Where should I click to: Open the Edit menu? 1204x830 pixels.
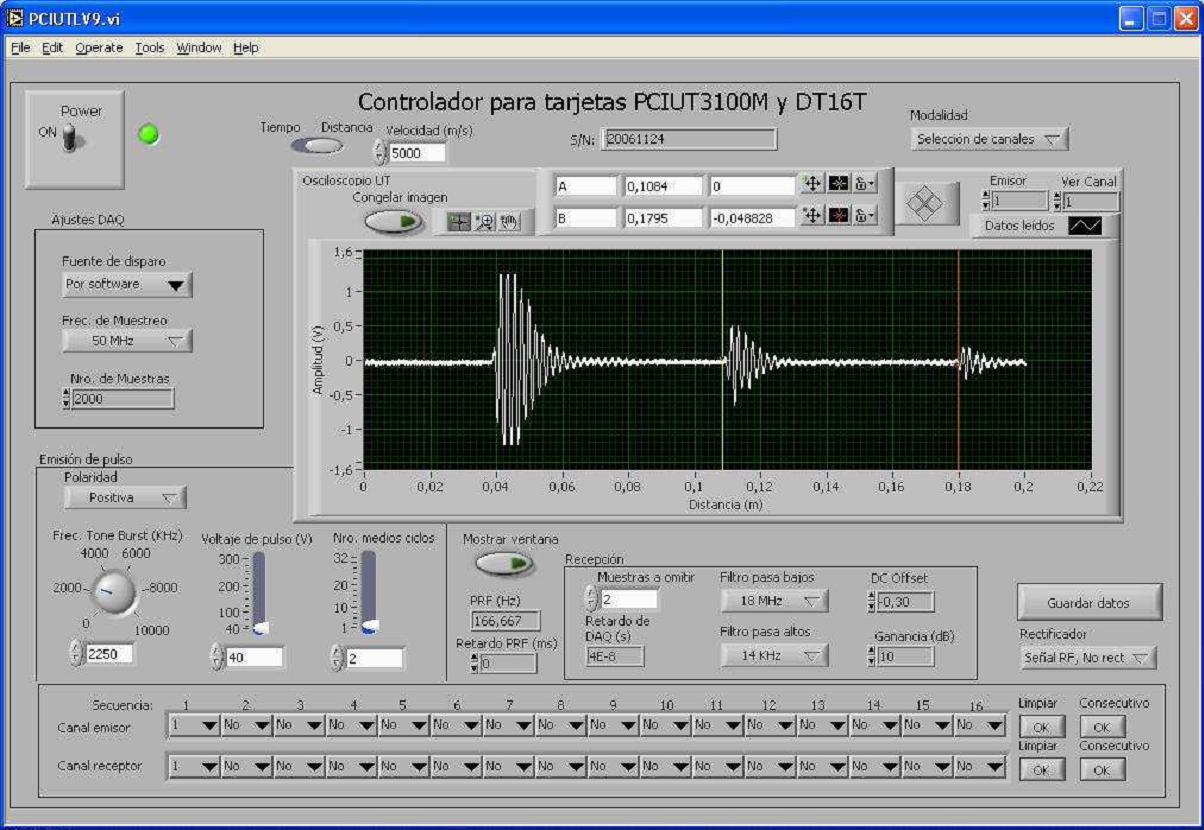point(53,47)
